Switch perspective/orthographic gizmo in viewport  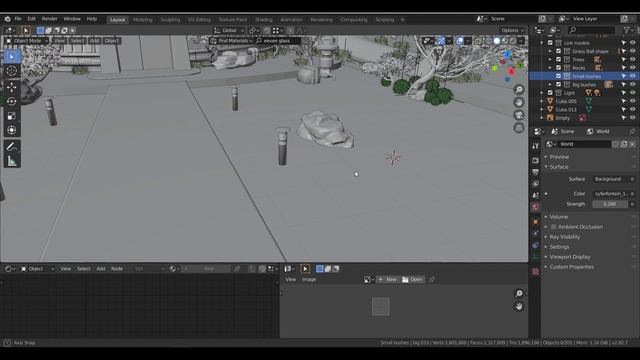coord(519,128)
